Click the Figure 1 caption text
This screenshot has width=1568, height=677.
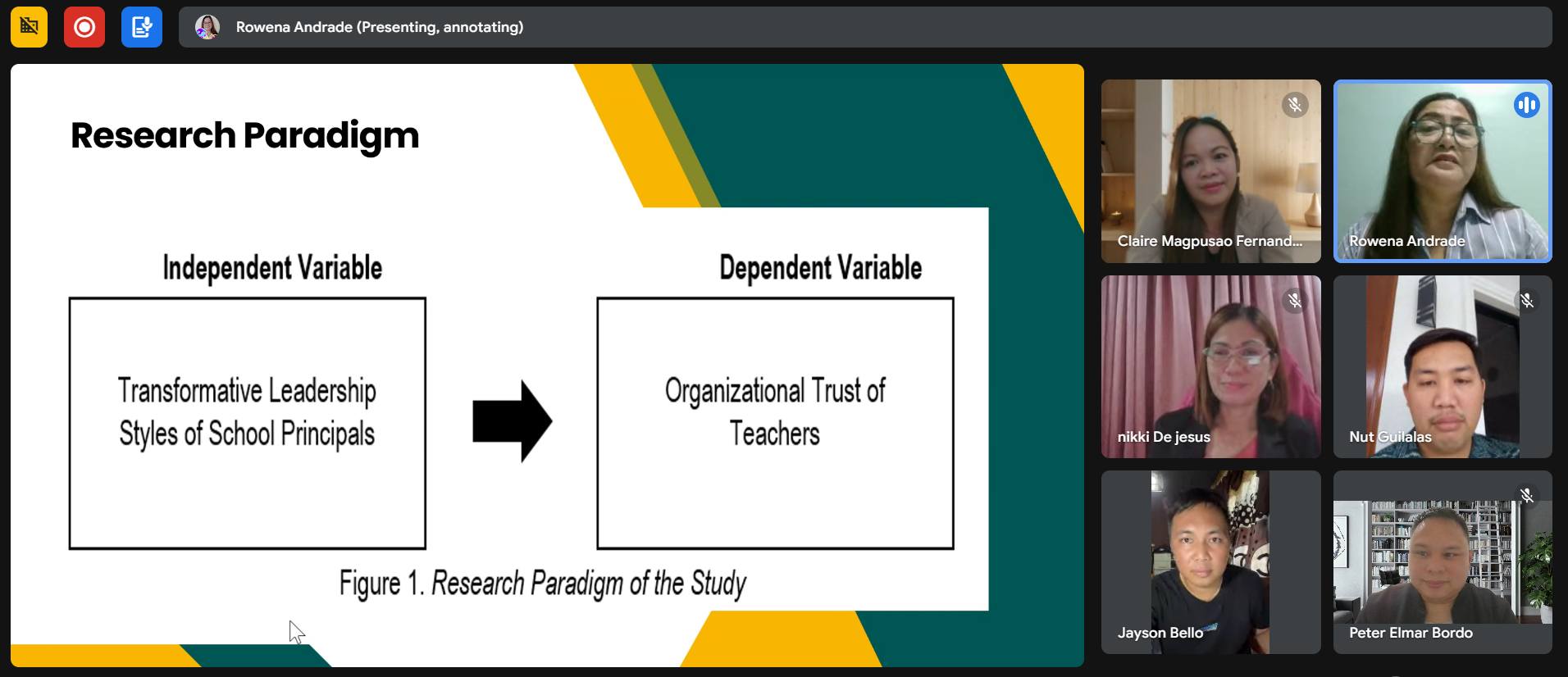pyautogui.click(x=542, y=584)
